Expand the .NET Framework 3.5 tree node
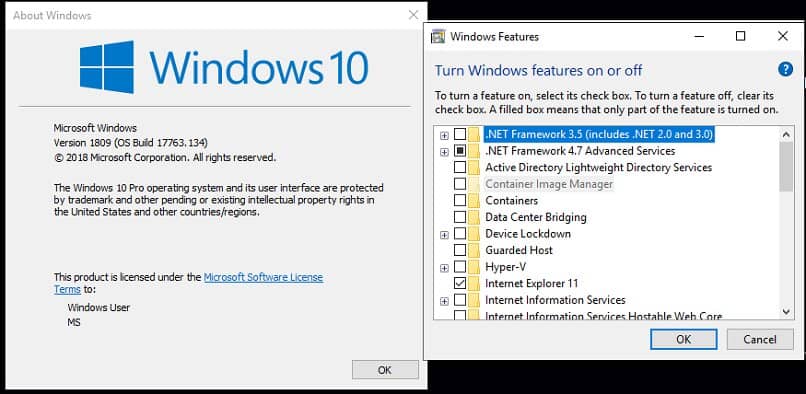This screenshot has height=394, width=806. pos(444,136)
